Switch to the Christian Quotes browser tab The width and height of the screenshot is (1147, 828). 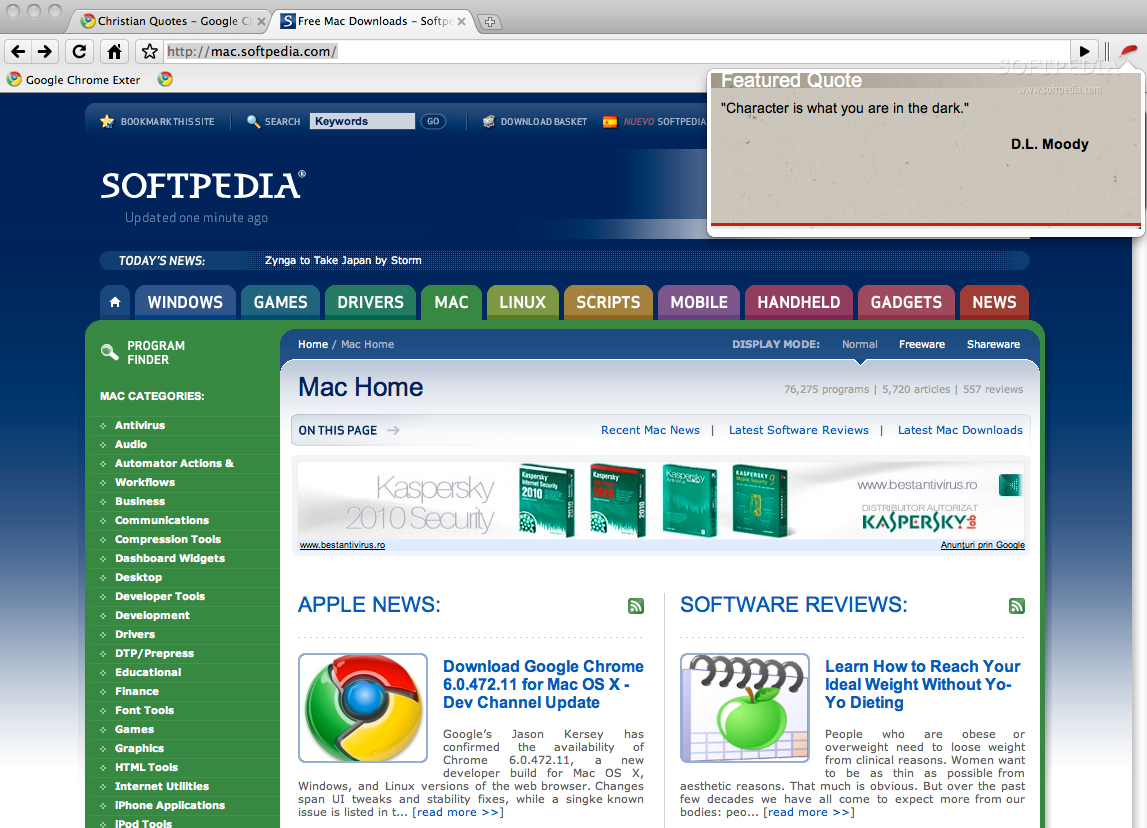(x=170, y=21)
